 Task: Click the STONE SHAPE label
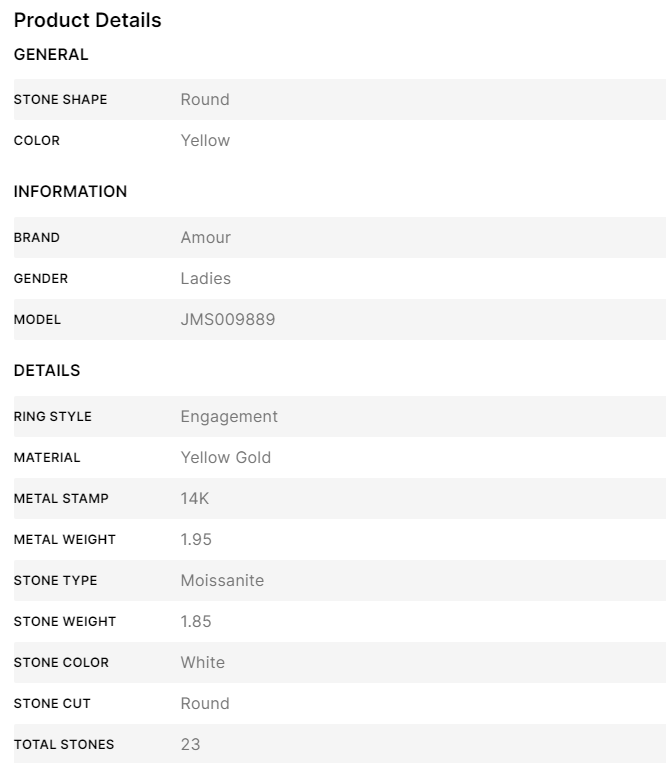60,99
